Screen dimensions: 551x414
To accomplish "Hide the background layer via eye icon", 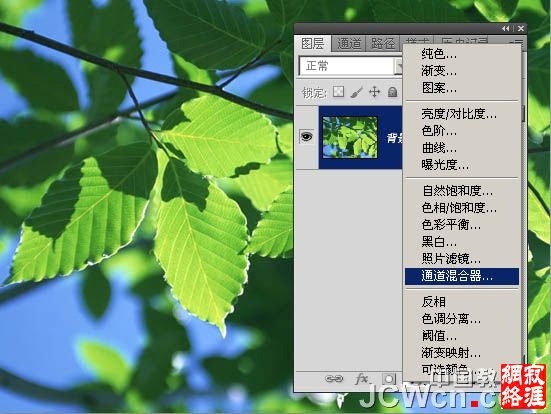I will point(306,136).
